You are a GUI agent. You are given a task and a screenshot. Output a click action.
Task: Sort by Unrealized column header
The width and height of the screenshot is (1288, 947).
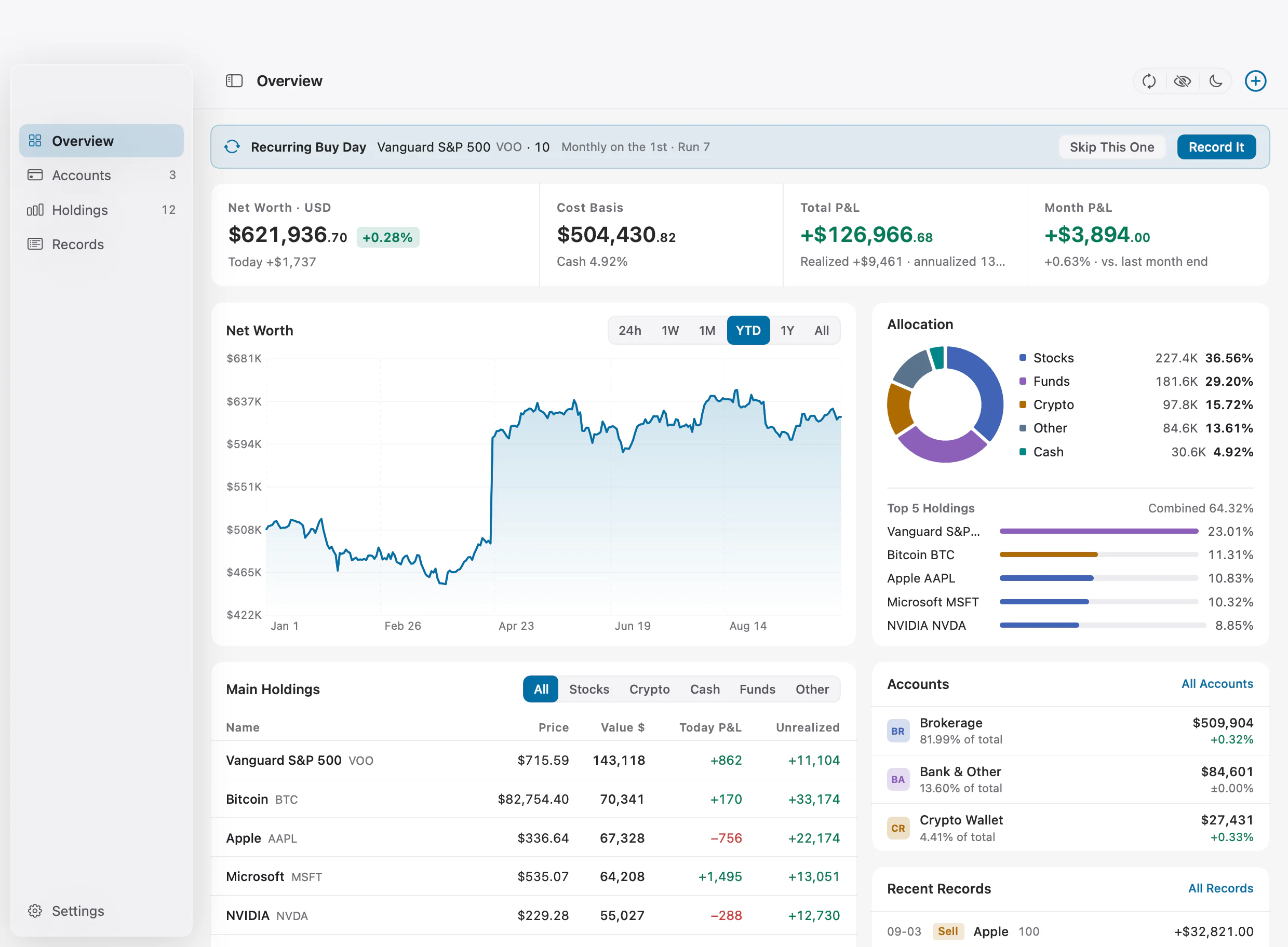808,727
